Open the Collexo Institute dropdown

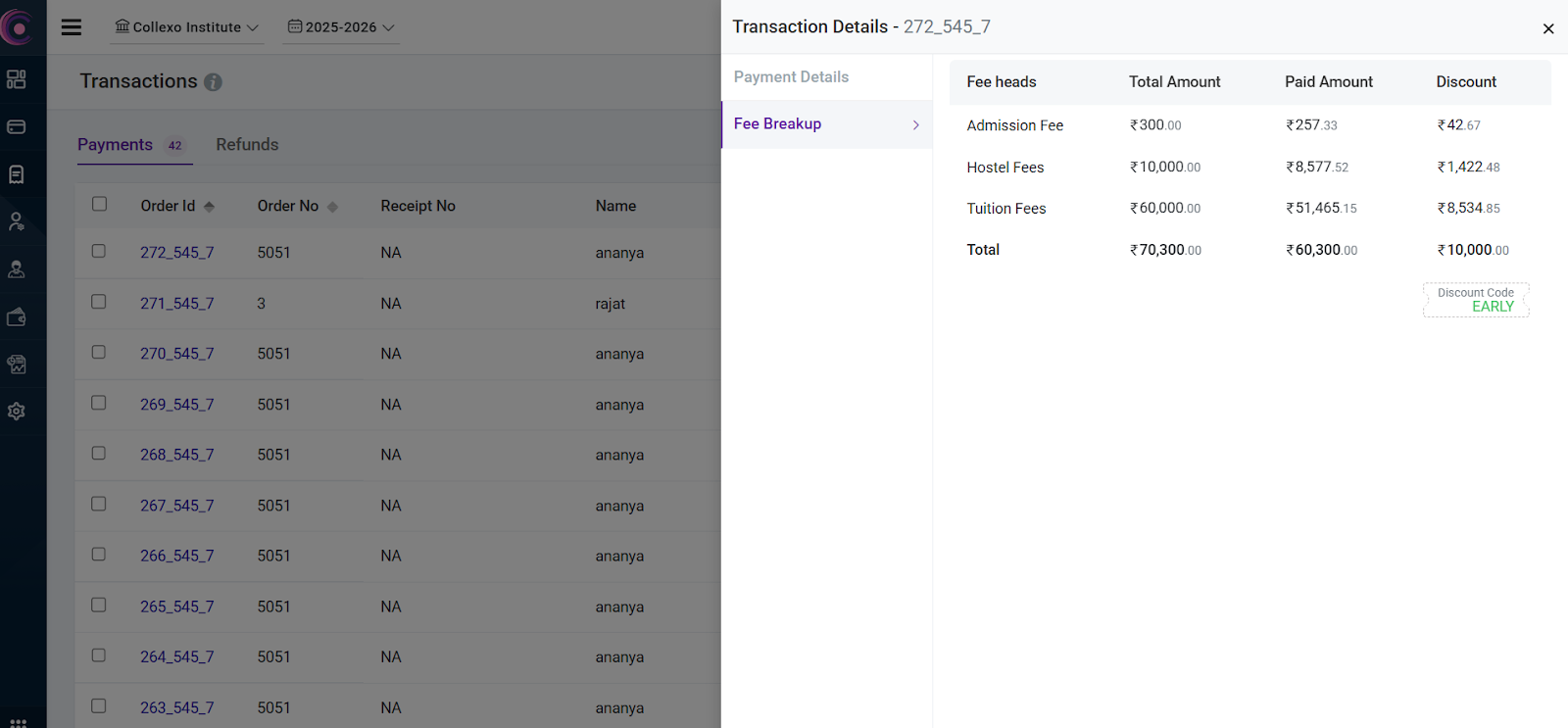[186, 27]
